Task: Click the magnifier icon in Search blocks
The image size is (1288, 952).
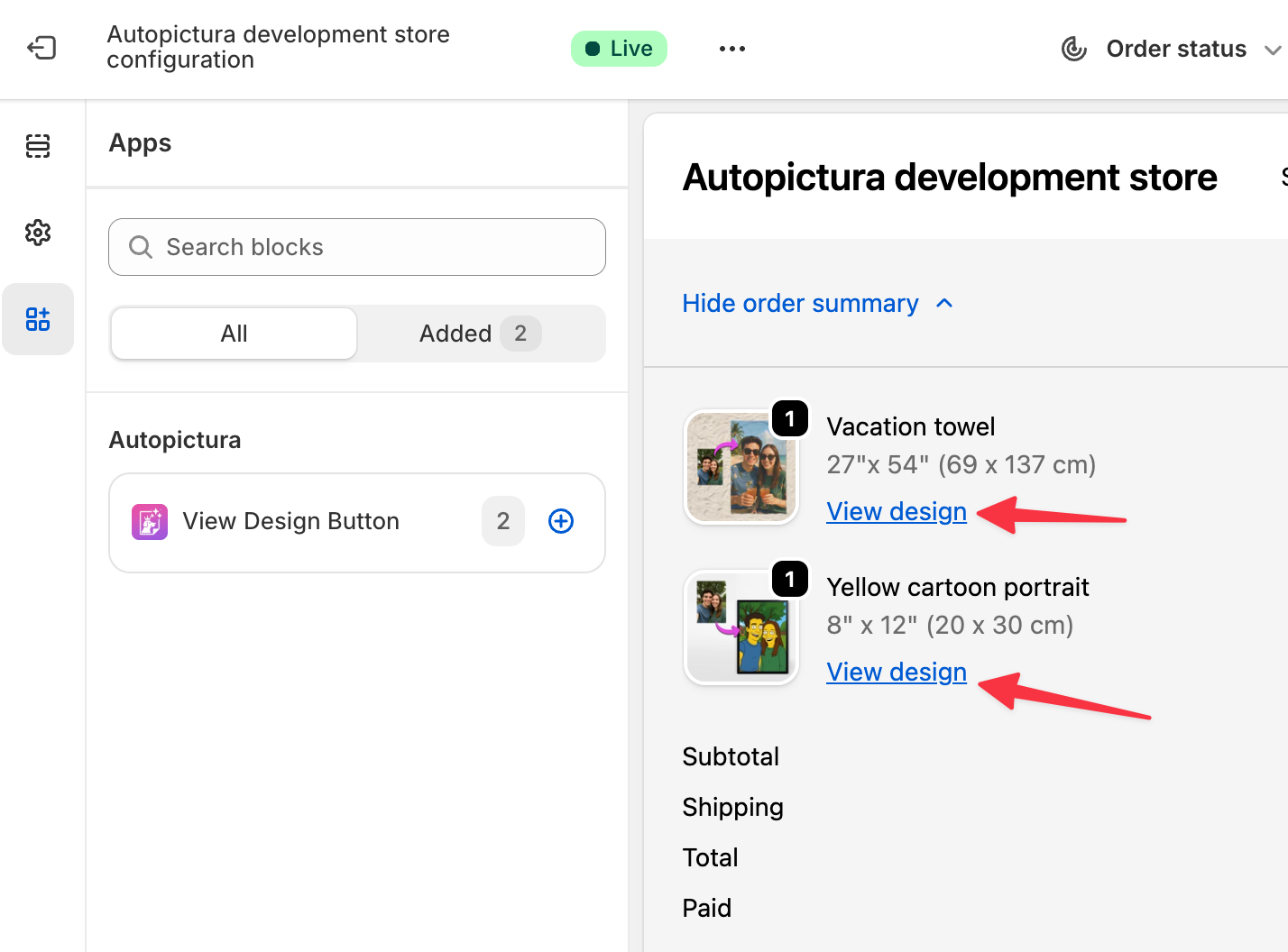Action: [141, 246]
